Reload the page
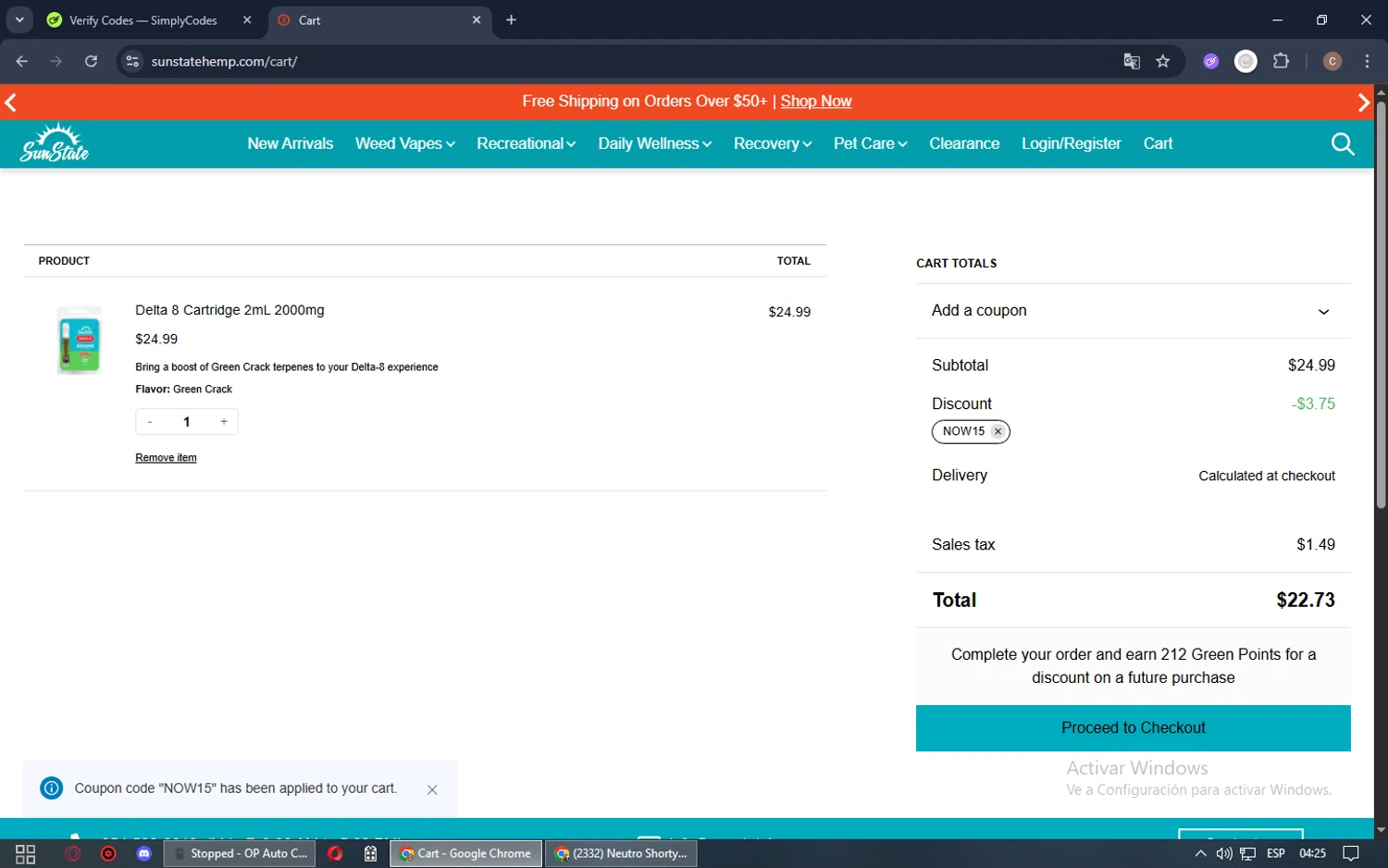This screenshot has height=868, width=1388. [x=91, y=61]
